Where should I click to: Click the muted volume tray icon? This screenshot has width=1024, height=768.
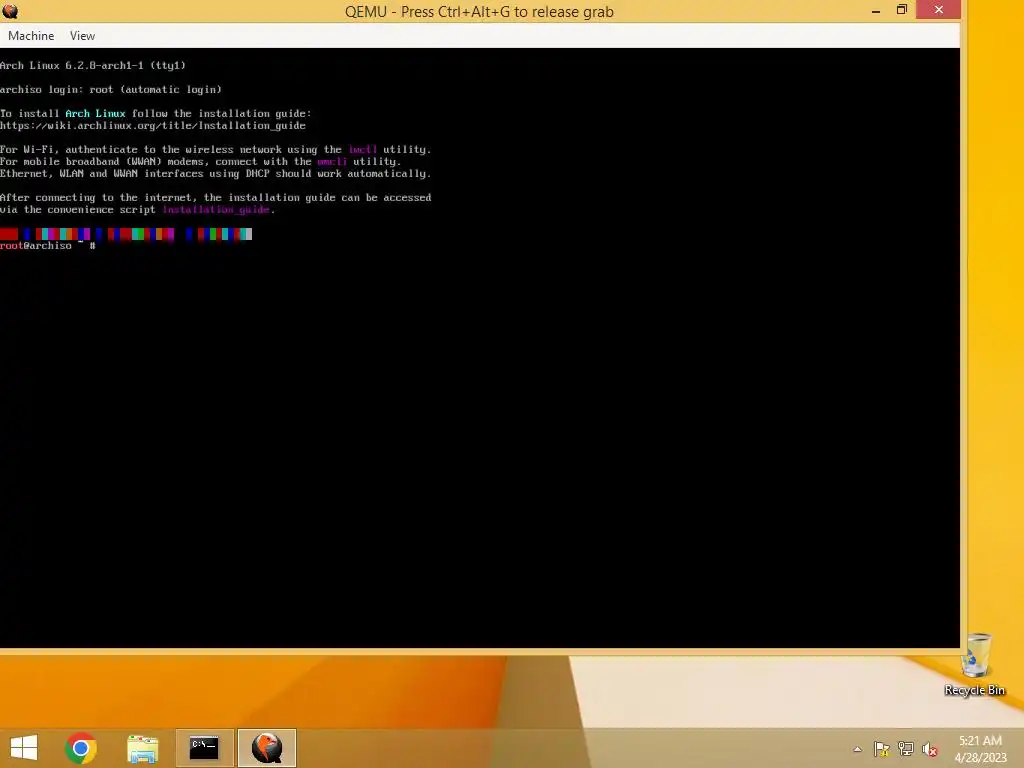929,749
